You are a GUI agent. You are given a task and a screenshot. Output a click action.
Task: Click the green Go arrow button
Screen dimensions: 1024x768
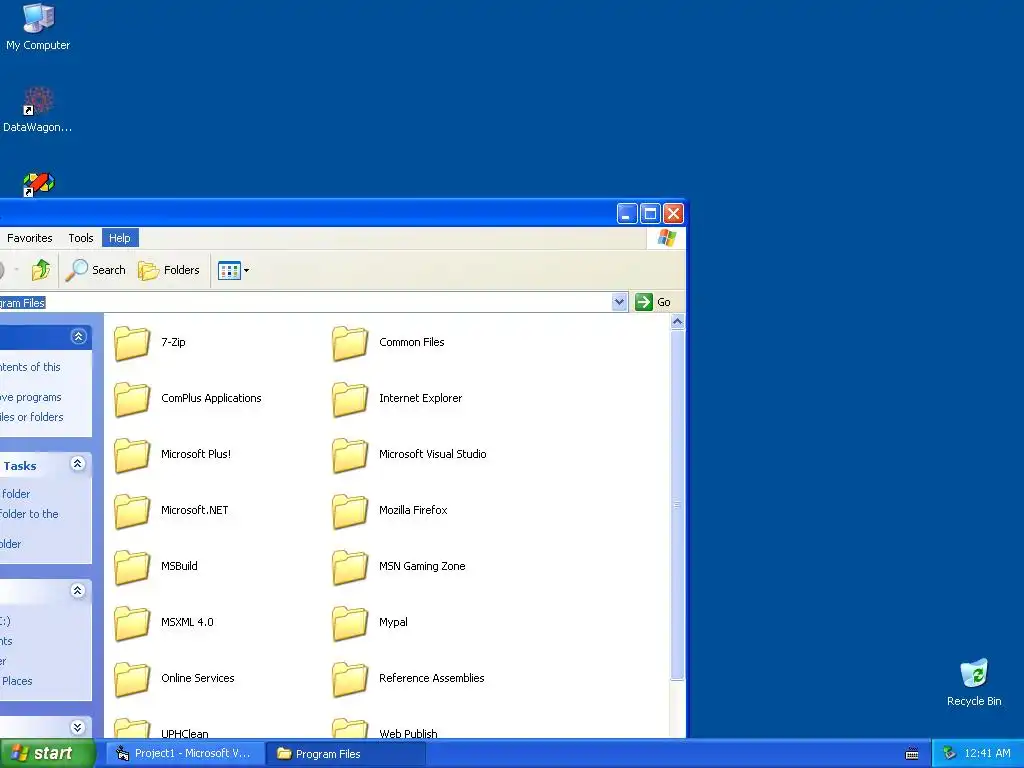pyautogui.click(x=653, y=302)
